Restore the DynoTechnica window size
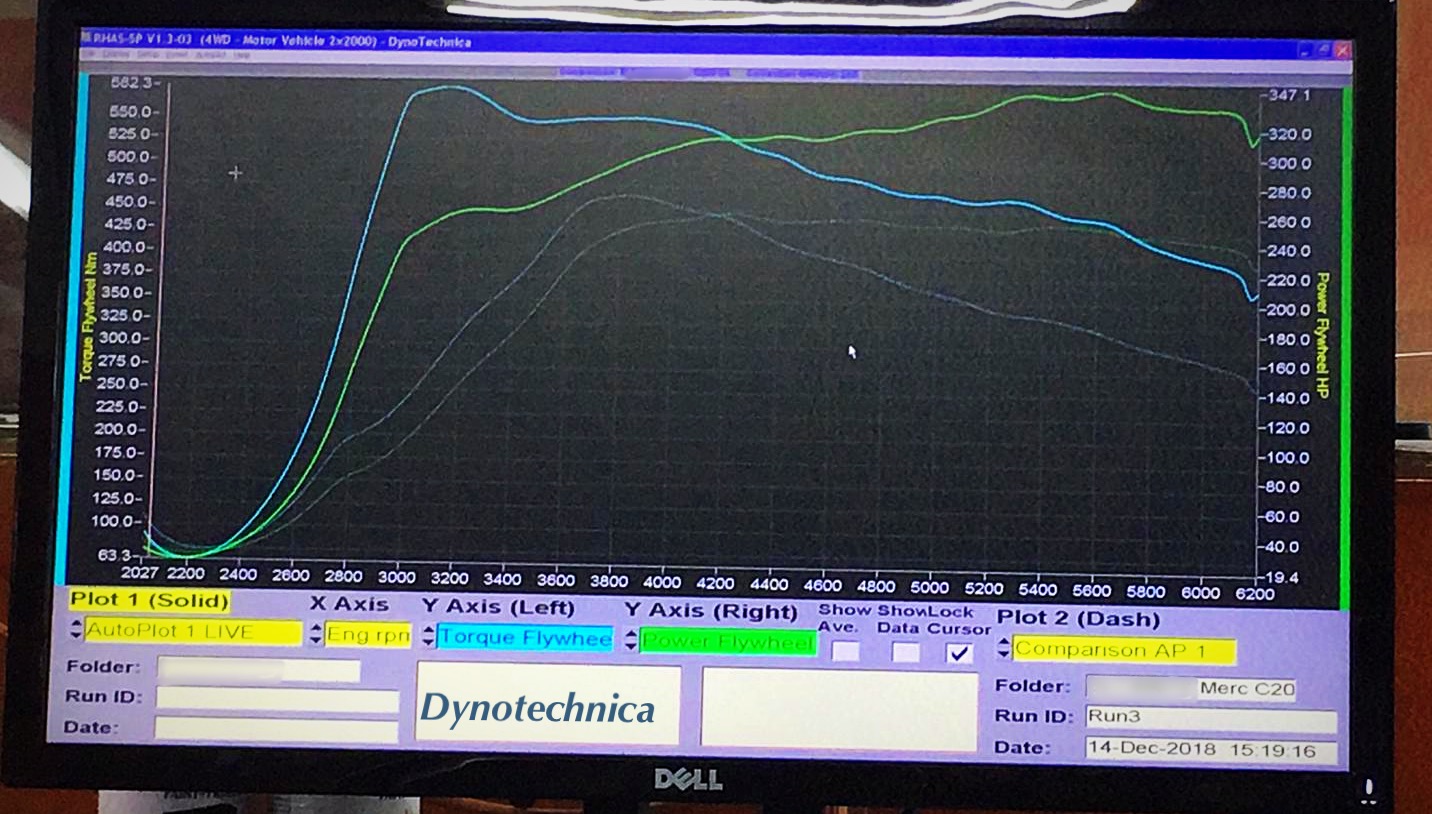The height and width of the screenshot is (814, 1432). [x=1324, y=49]
